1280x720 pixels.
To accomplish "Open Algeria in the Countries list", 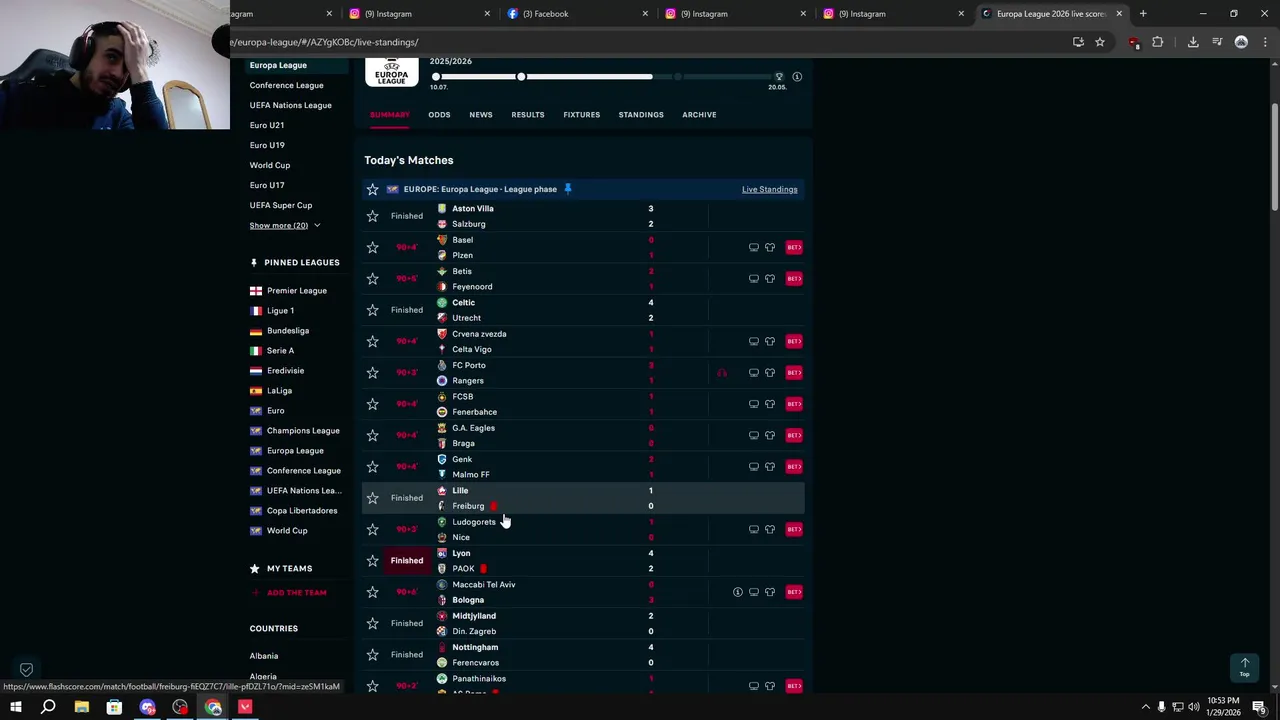I will coord(263,677).
